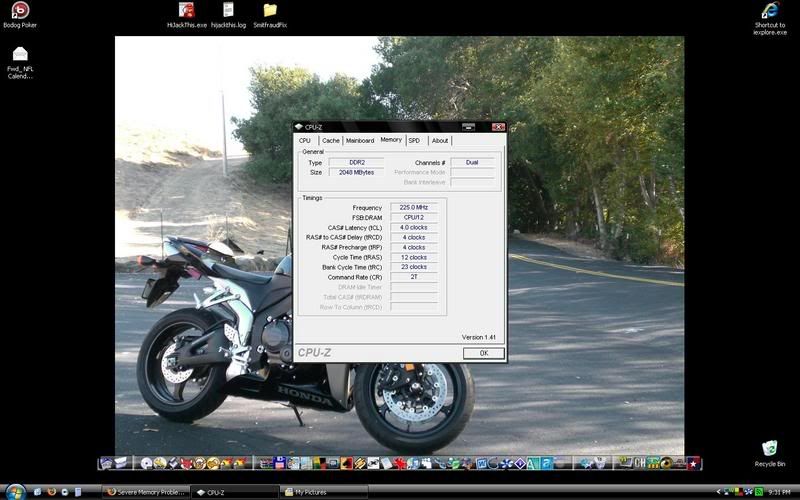Select the HiJackThis.exe desktop icon
Image resolution: width=800 pixels, height=500 pixels.
pyautogui.click(x=185, y=11)
